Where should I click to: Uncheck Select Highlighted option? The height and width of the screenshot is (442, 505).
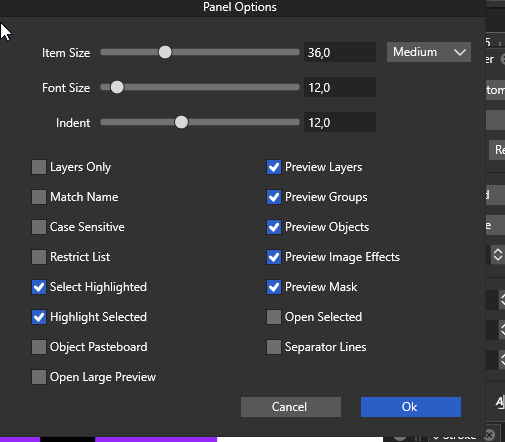point(39,287)
